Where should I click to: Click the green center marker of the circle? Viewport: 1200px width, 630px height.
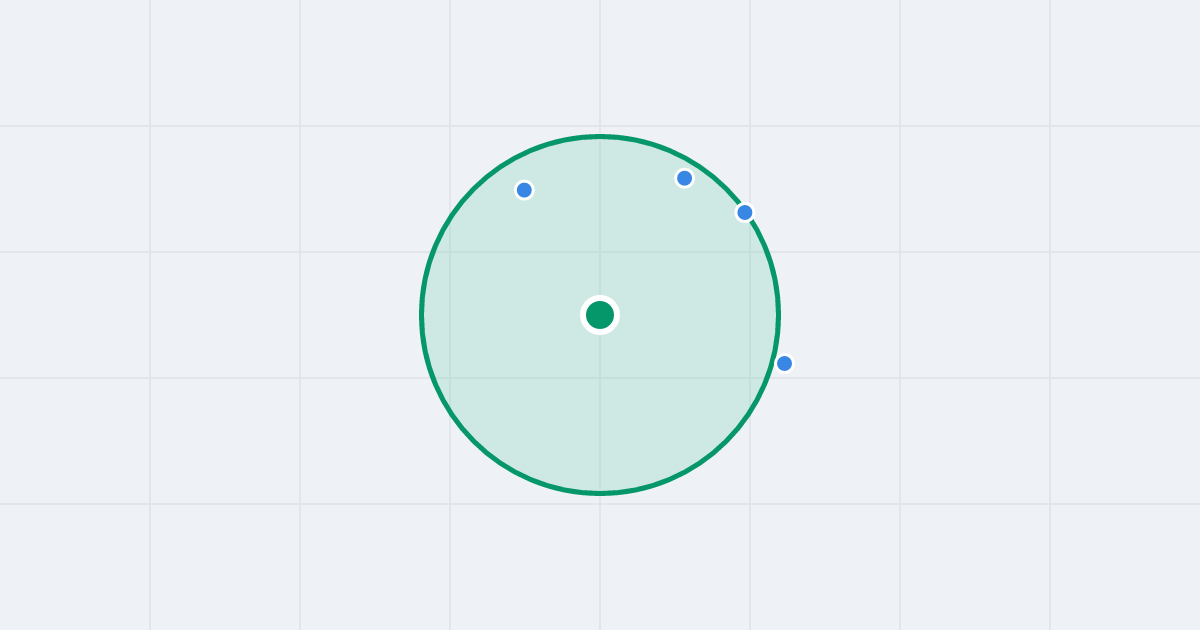(x=600, y=315)
